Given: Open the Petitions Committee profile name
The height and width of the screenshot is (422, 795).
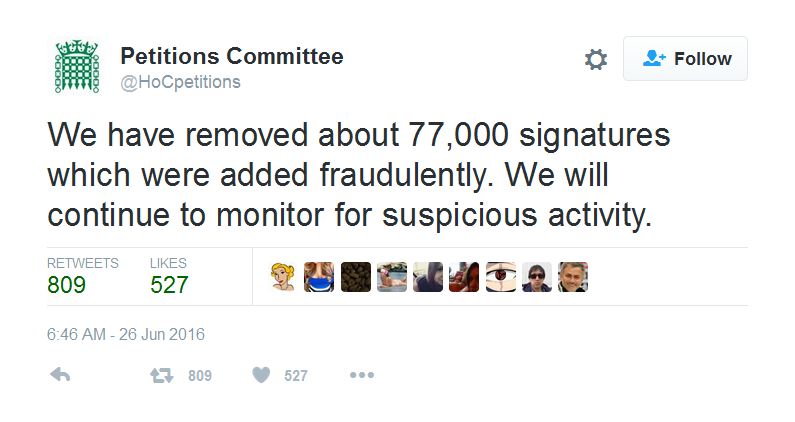Looking at the screenshot, I should (x=231, y=56).
